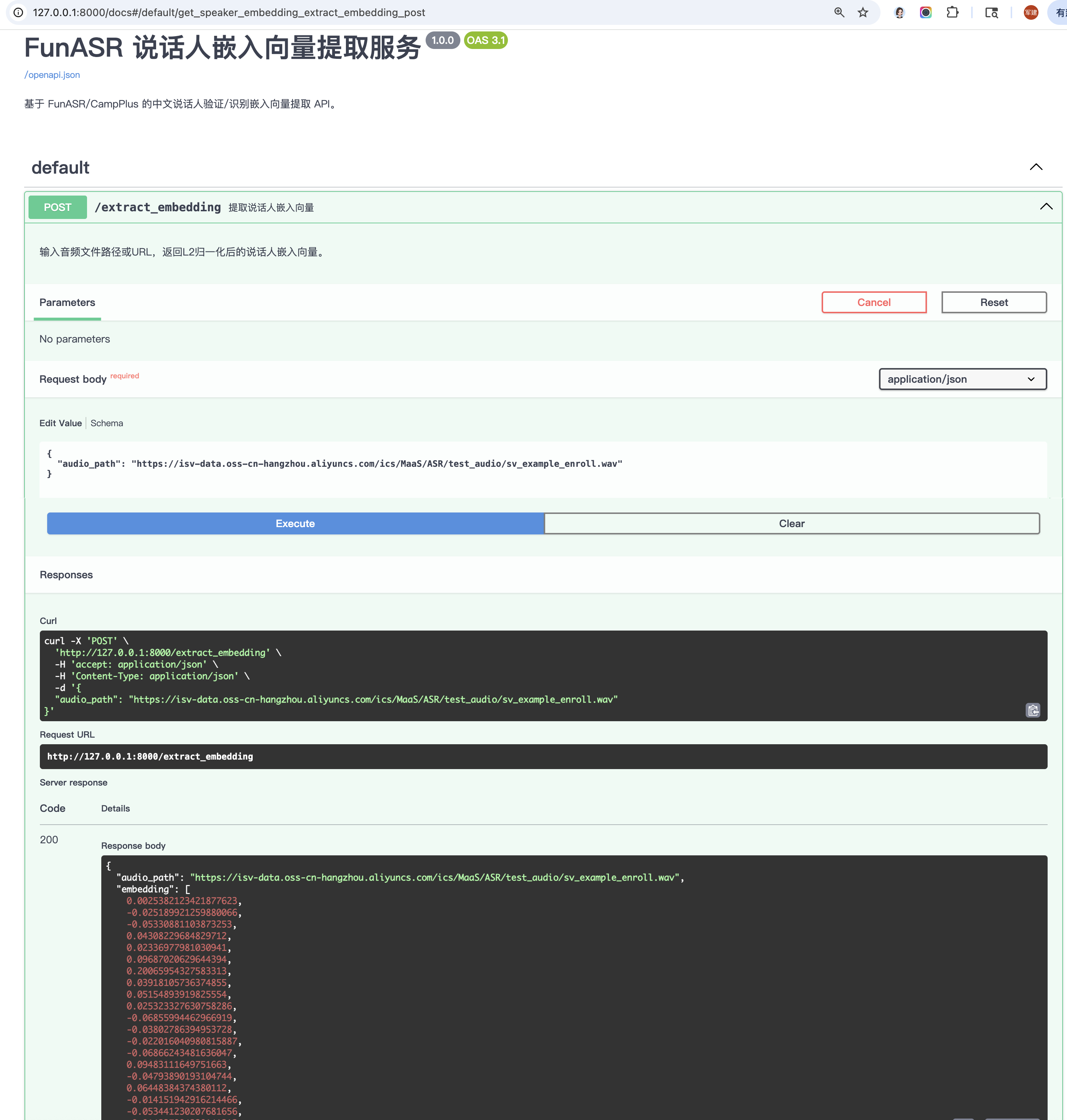Select the Edit Value tab
The image size is (1067, 1120).
point(60,423)
